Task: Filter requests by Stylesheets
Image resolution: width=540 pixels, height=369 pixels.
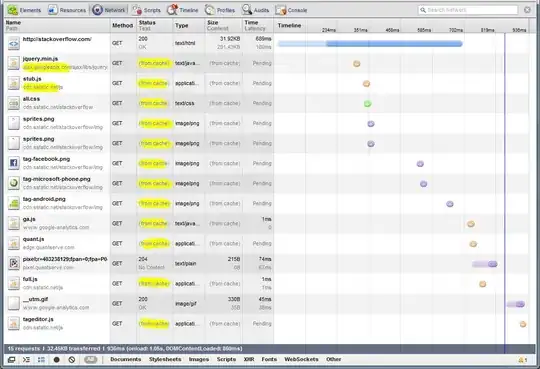Action: click(165, 359)
